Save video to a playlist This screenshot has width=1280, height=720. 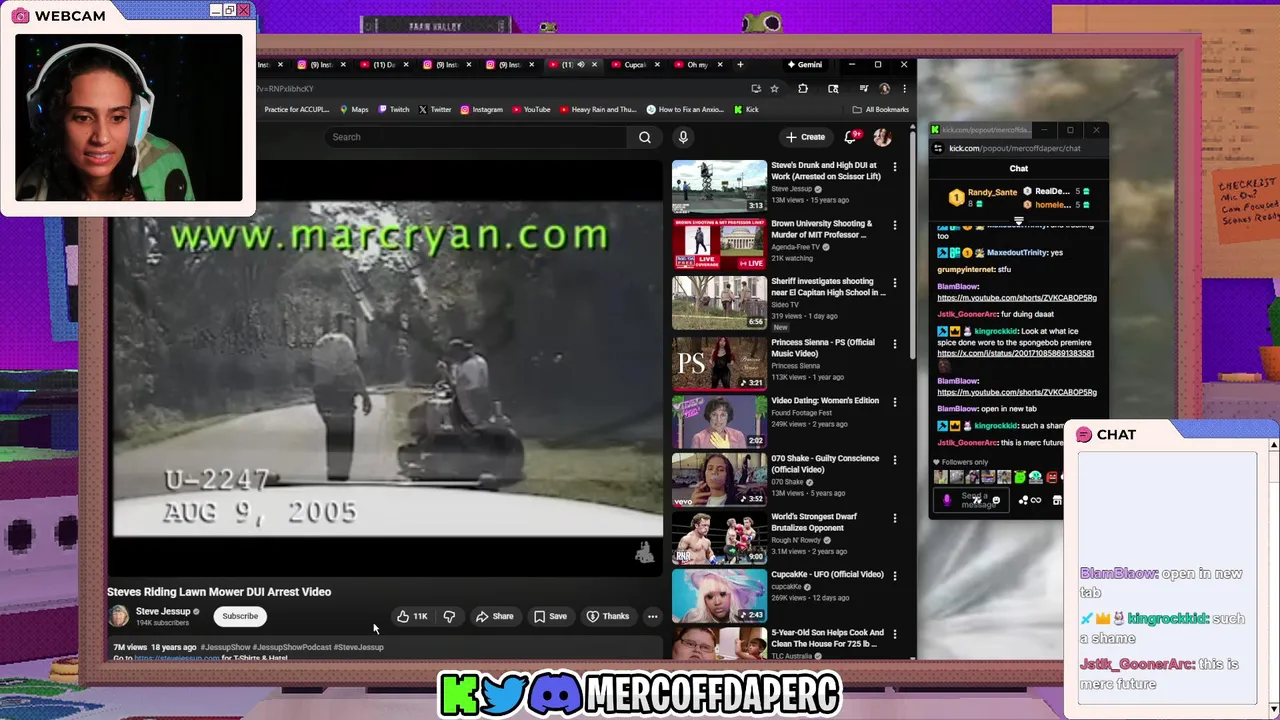tap(550, 616)
